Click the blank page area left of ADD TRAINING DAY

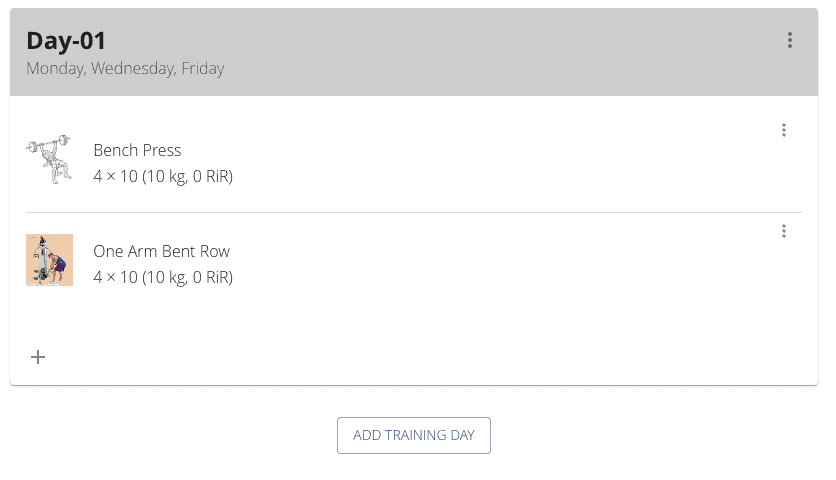point(170,436)
